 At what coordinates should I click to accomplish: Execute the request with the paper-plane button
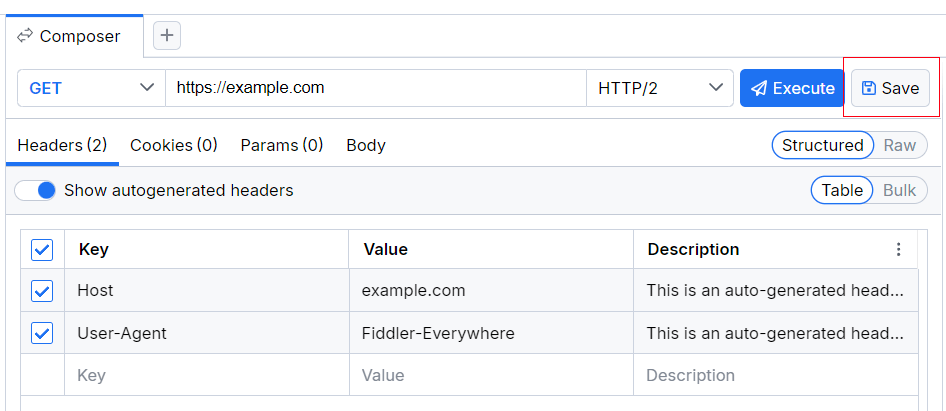(792, 88)
